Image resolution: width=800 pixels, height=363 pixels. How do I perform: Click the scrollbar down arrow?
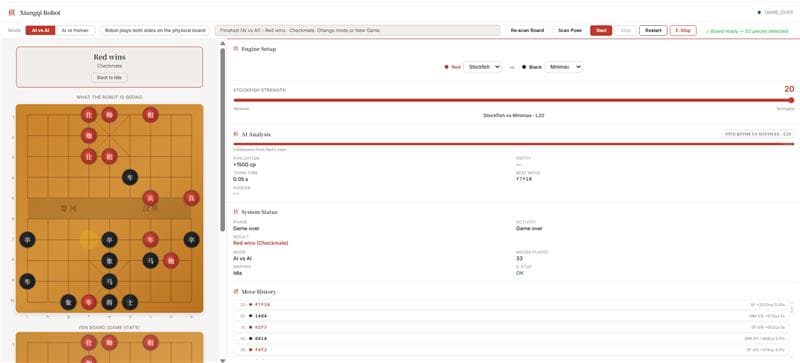[x=222, y=360]
